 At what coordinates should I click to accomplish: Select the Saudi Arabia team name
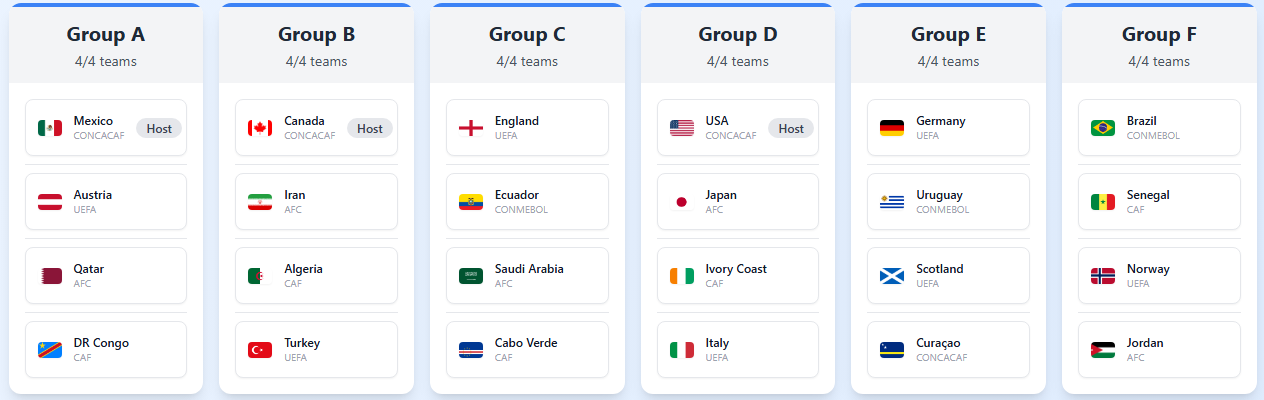[x=529, y=269]
